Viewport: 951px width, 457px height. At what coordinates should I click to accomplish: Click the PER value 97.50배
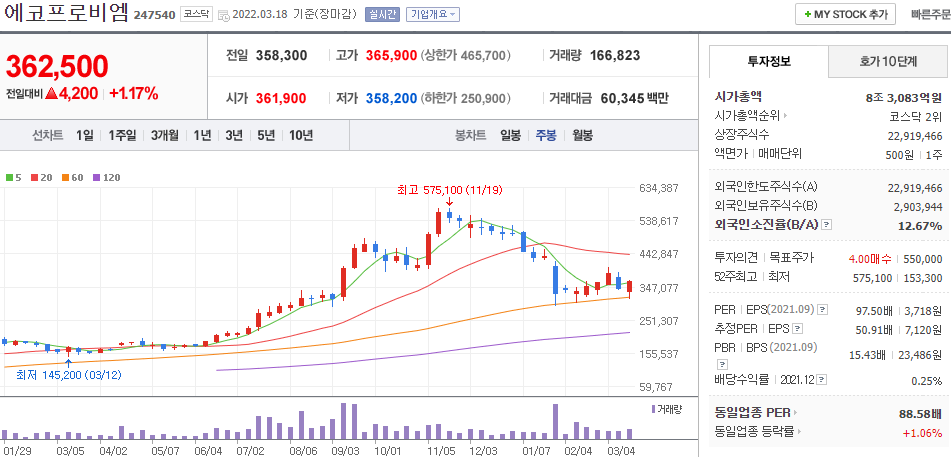[874, 311]
